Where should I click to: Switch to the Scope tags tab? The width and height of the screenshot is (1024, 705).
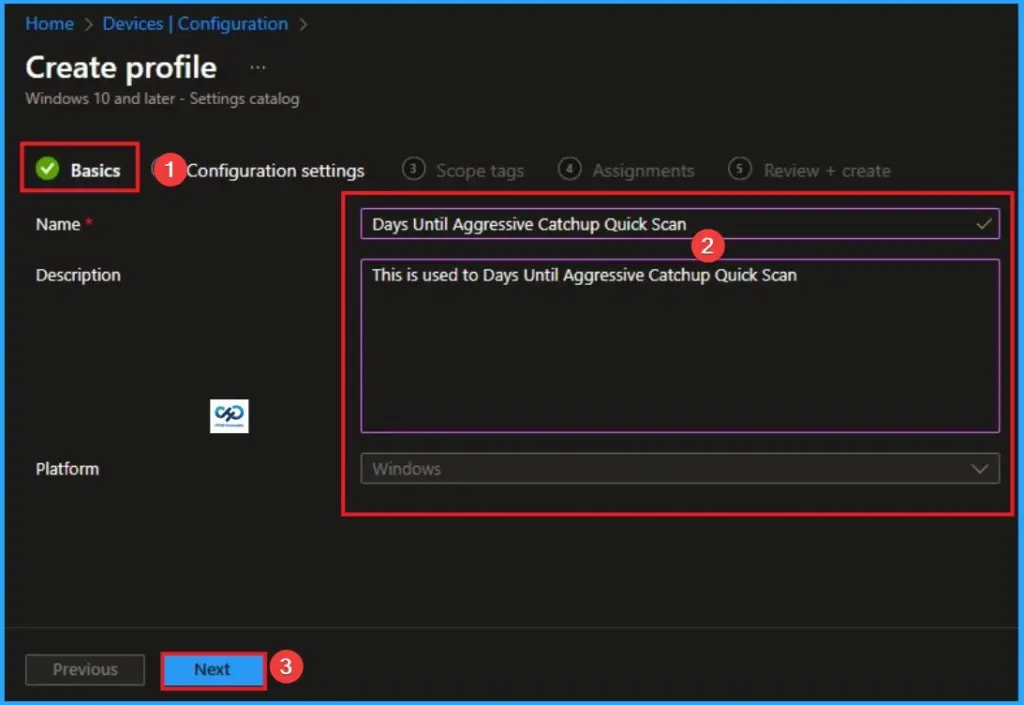pos(480,170)
